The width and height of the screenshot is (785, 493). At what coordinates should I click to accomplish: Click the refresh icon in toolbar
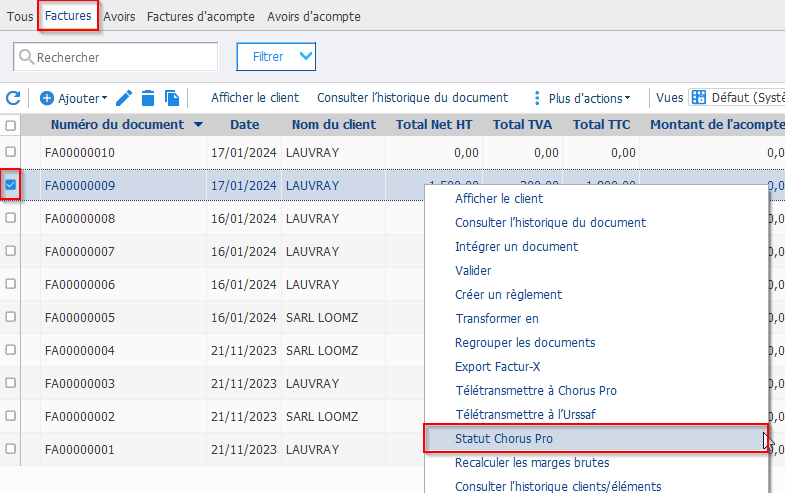point(13,98)
